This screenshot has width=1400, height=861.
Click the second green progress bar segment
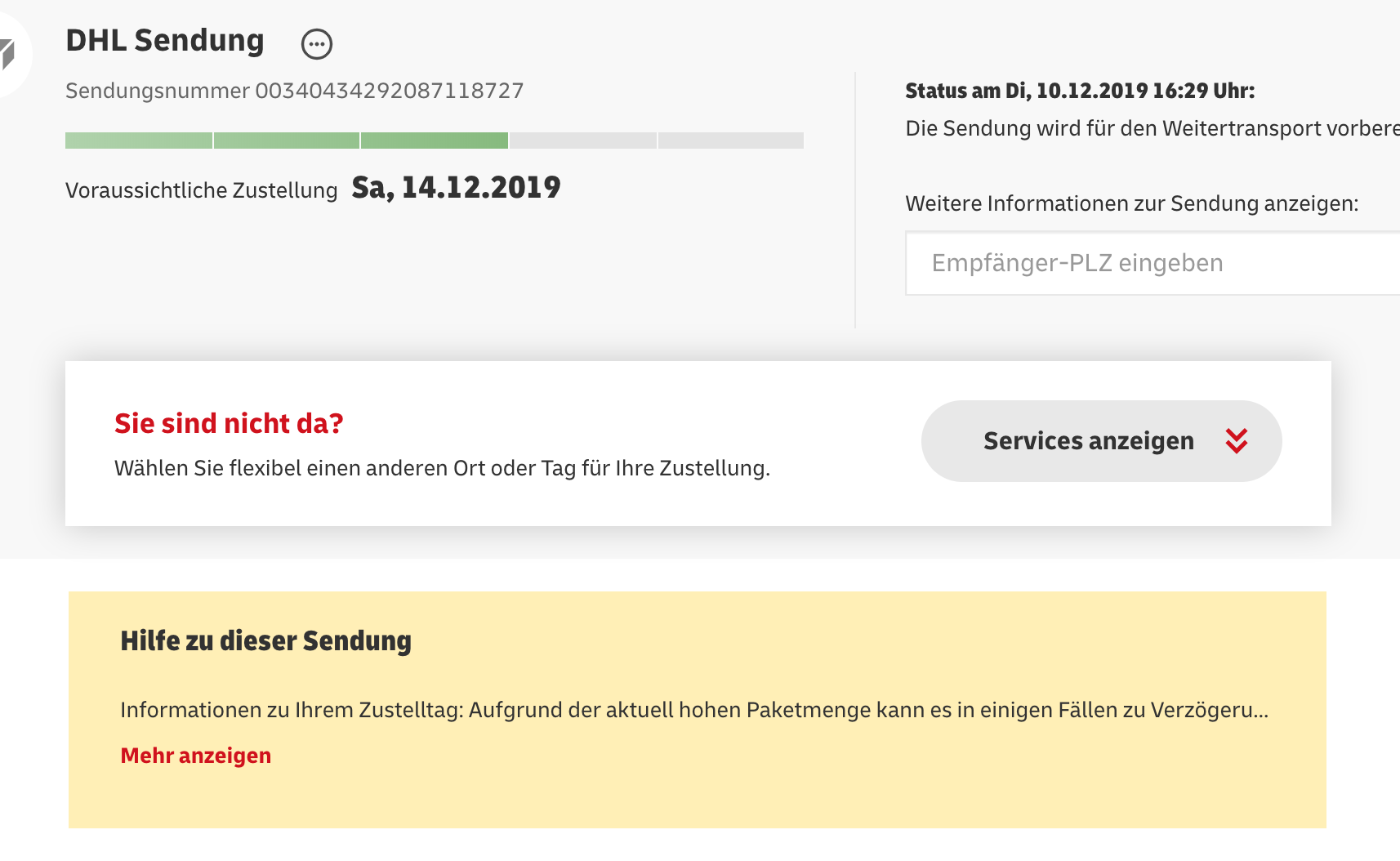click(287, 141)
